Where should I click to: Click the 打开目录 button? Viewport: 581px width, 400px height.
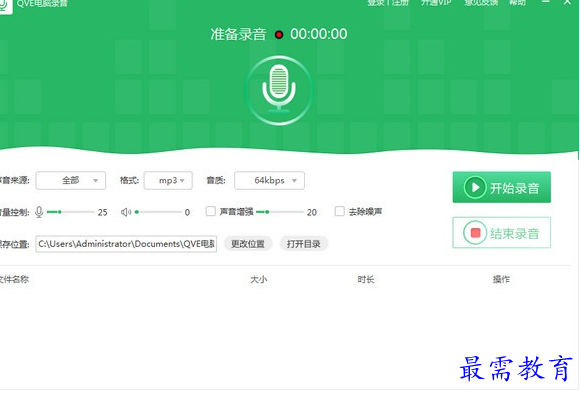303,244
